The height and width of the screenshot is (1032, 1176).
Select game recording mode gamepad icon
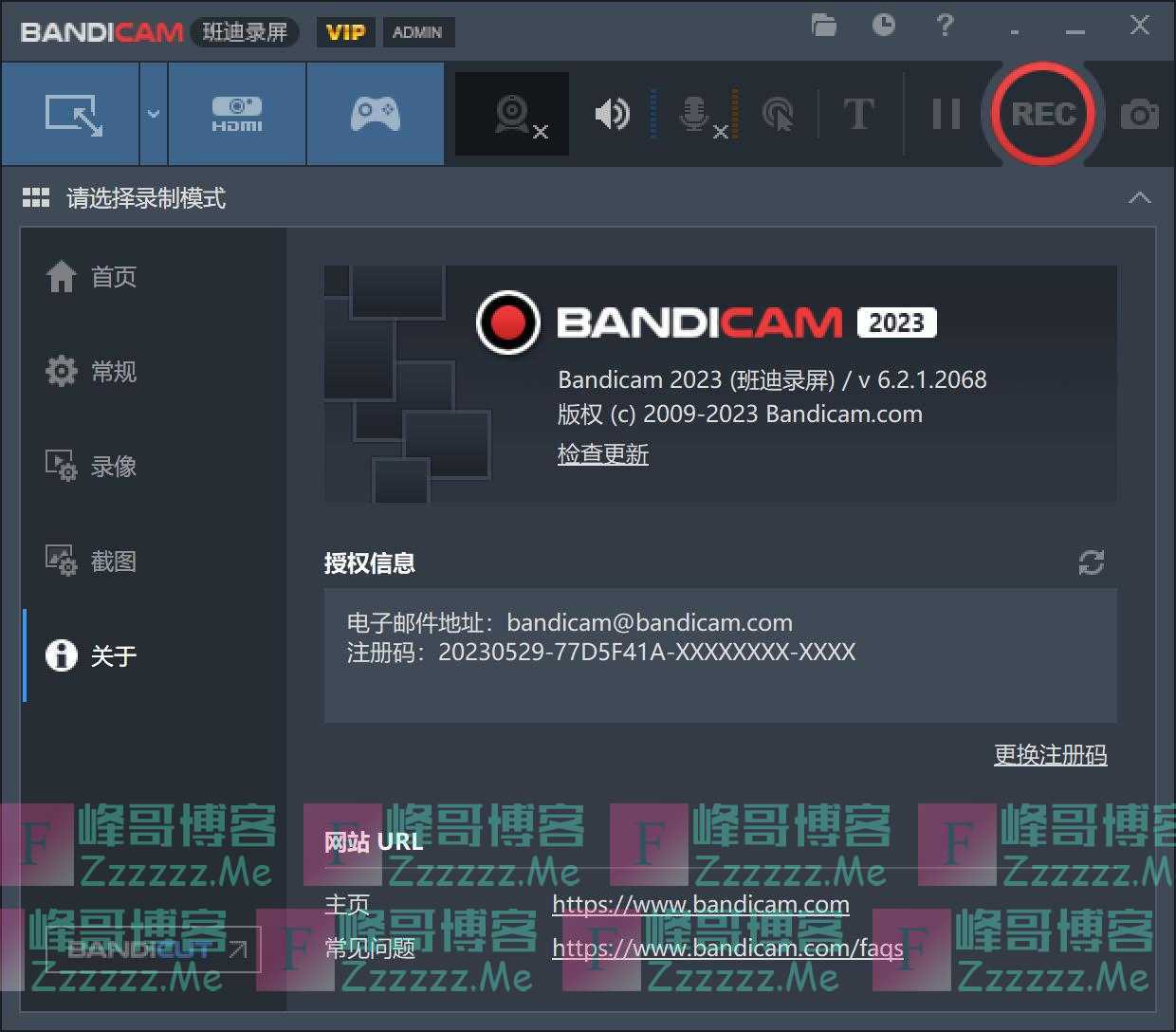(376, 115)
